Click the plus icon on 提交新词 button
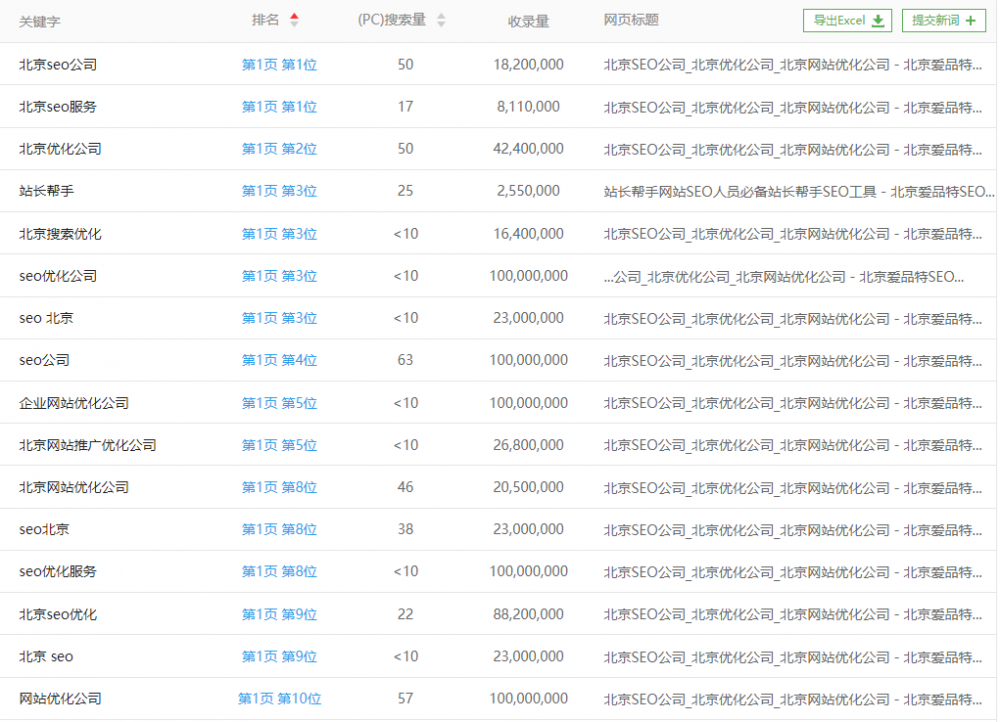1000x722 pixels. [970, 20]
